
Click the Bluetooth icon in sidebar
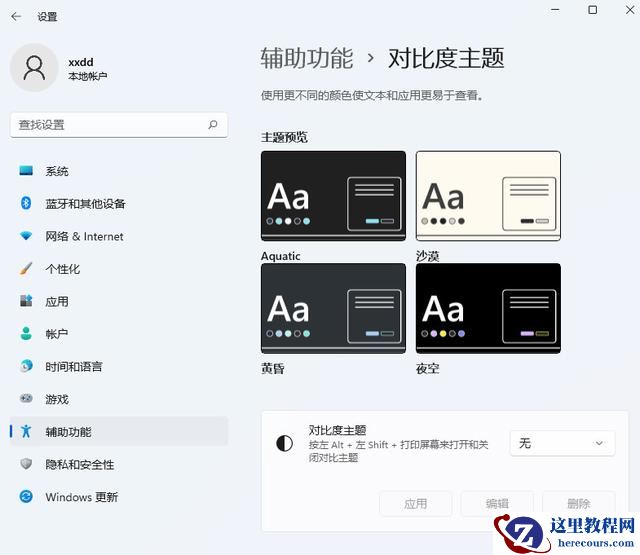pos(26,203)
